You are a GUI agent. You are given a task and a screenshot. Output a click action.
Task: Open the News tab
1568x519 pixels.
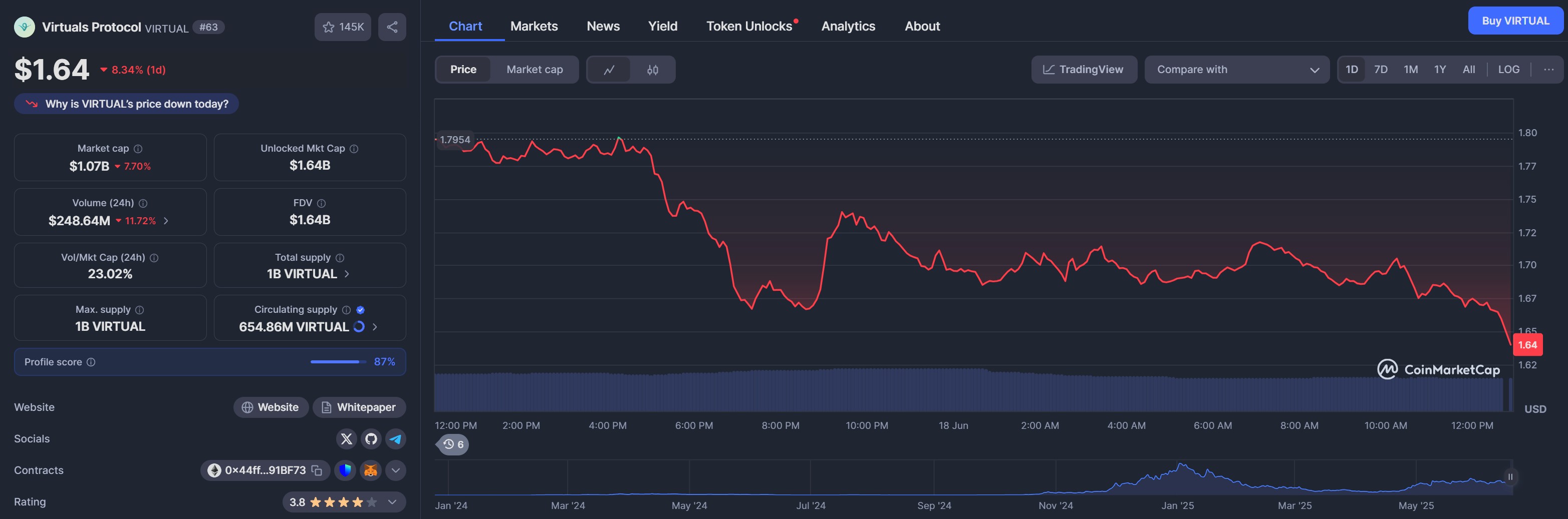[603, 26]
